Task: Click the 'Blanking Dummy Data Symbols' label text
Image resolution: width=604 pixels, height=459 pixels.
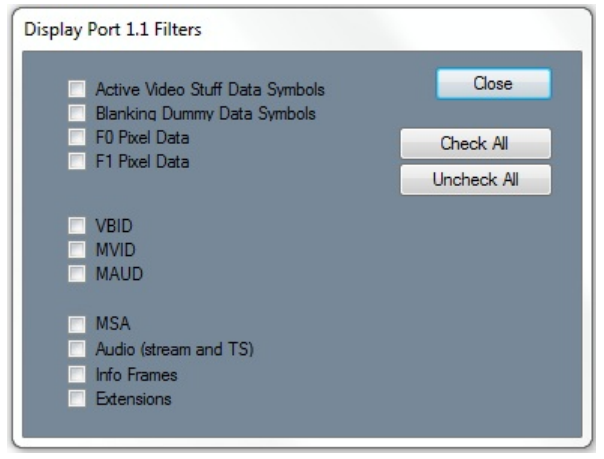Action: (x=206, y=114)
